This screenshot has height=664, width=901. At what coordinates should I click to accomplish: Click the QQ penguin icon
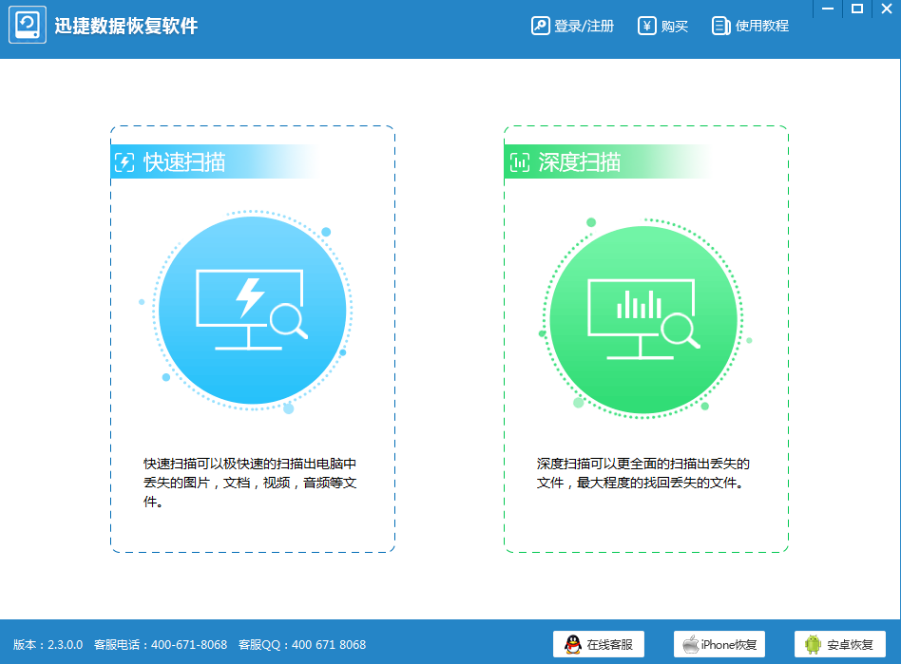(x=572, y=644)
